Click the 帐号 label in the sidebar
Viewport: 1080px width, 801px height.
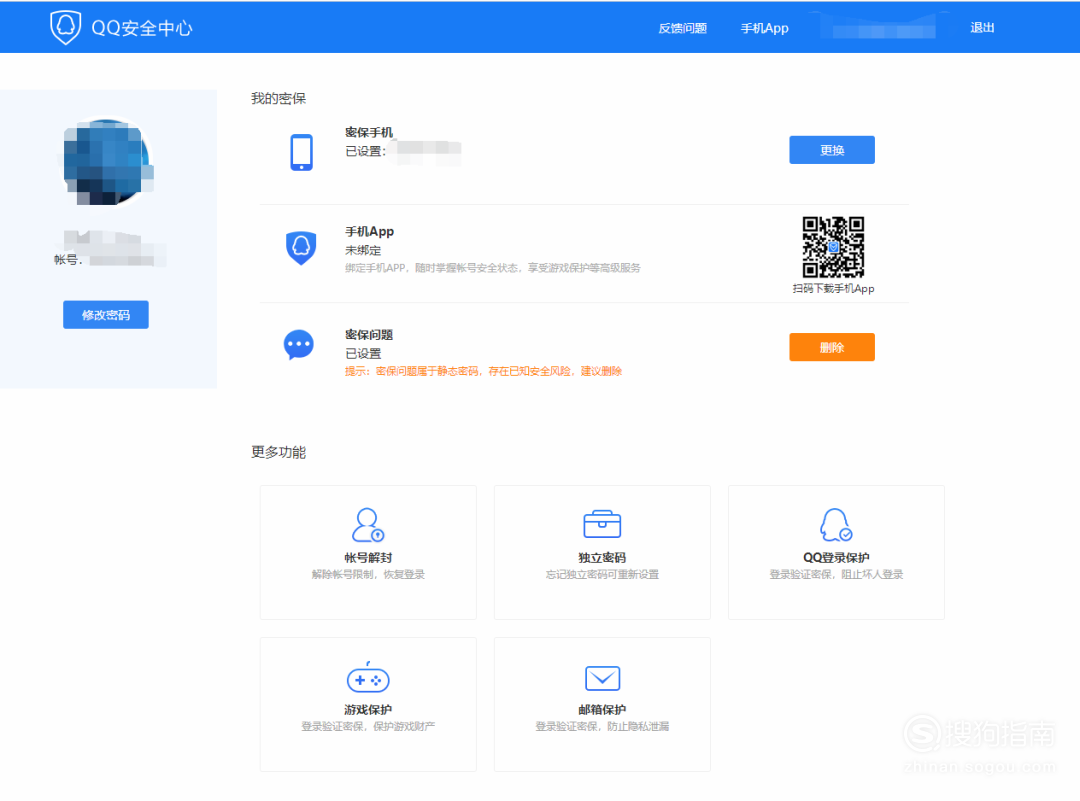pos(68,260)
